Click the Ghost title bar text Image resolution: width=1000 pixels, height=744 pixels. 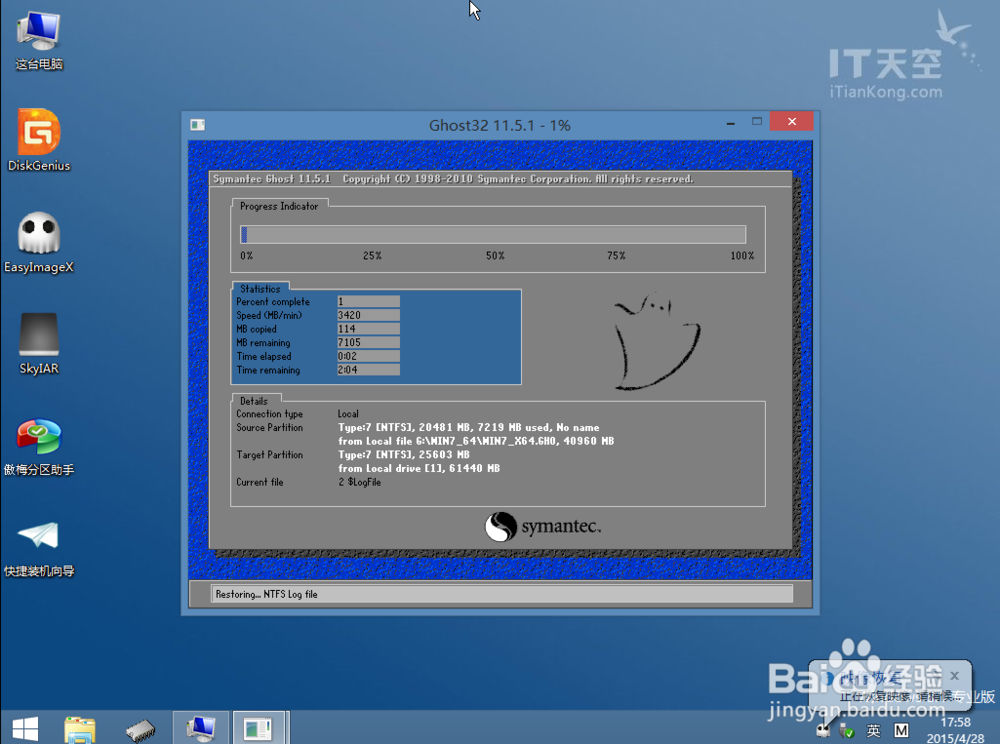(x=499, y=126)
